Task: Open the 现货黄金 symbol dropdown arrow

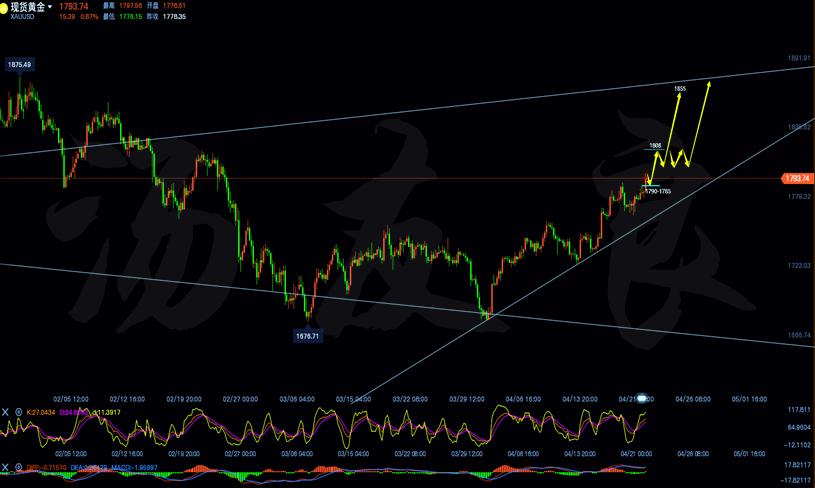Action: coord(50,8)
